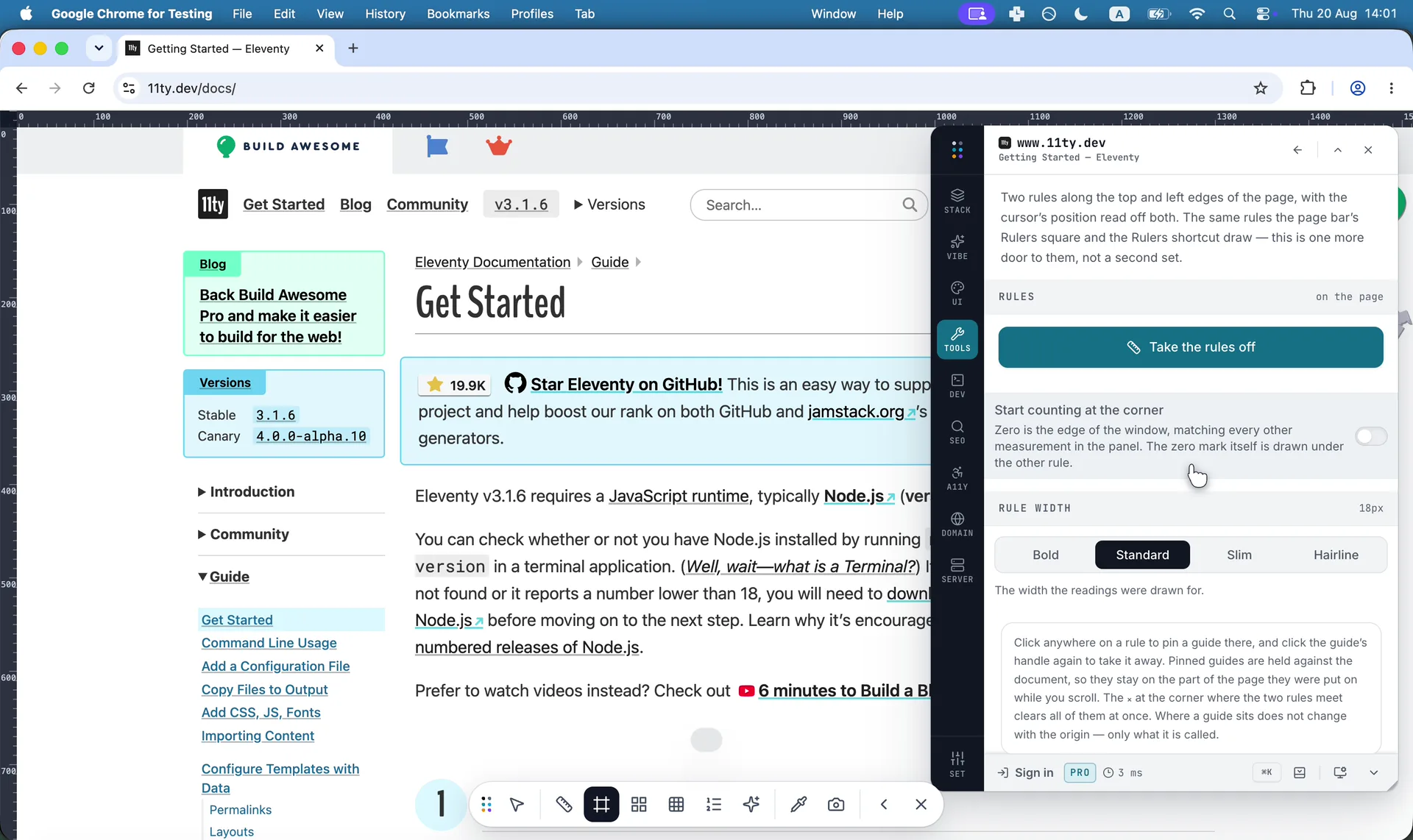Click the back arrow in the panel header
Viewport: 1413px width, 840px height.
click(x=1297, y=150)
